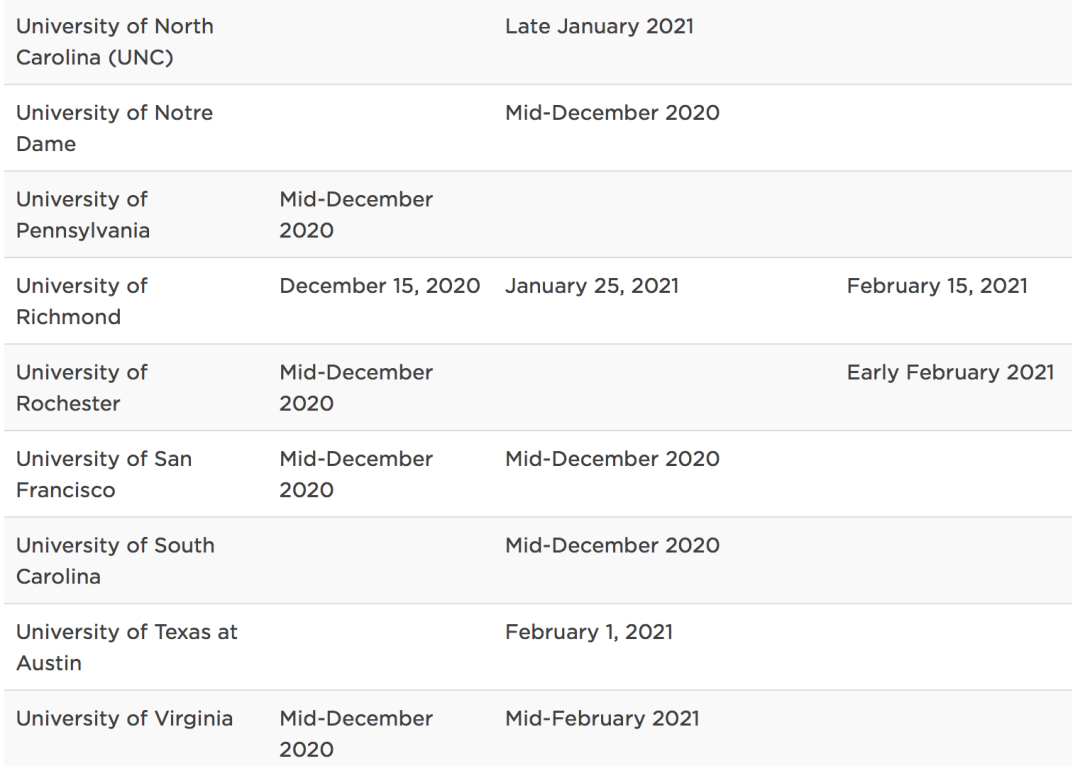
Task: Click Virginia's Mid-December 2020 date
Action: pyautogui.click(x=356, y=733)
